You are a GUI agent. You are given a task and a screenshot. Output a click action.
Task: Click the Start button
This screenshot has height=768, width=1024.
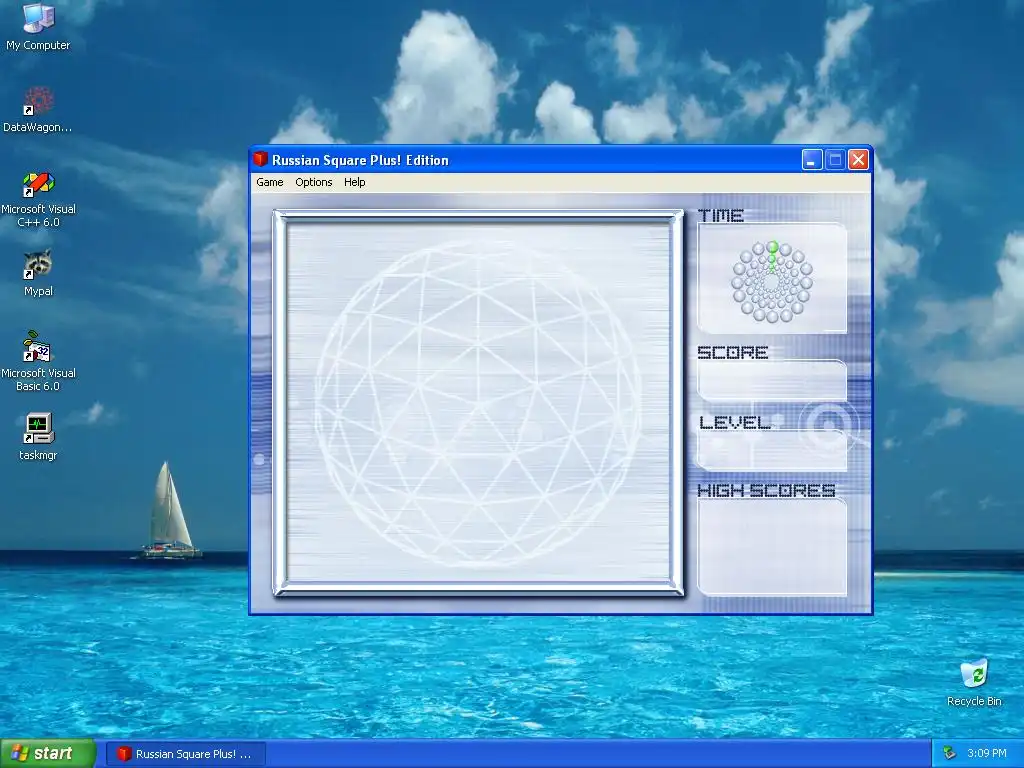(x=48, y=754)
